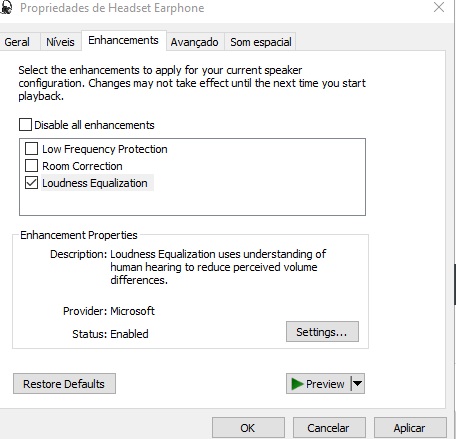The height and width of the screenshot is (439, 456).
Task: Check Disable all enhancements
Action: click(25, 125)
